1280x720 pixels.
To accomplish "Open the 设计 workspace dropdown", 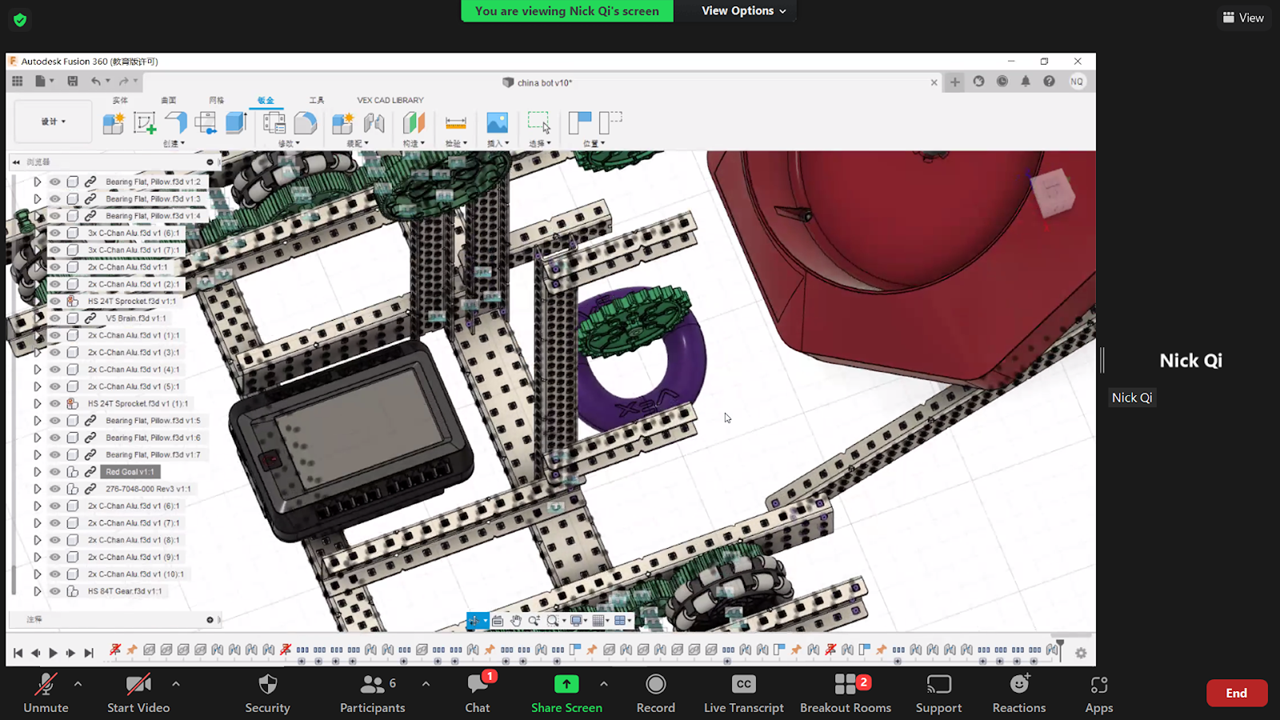I will click(53, 122).
